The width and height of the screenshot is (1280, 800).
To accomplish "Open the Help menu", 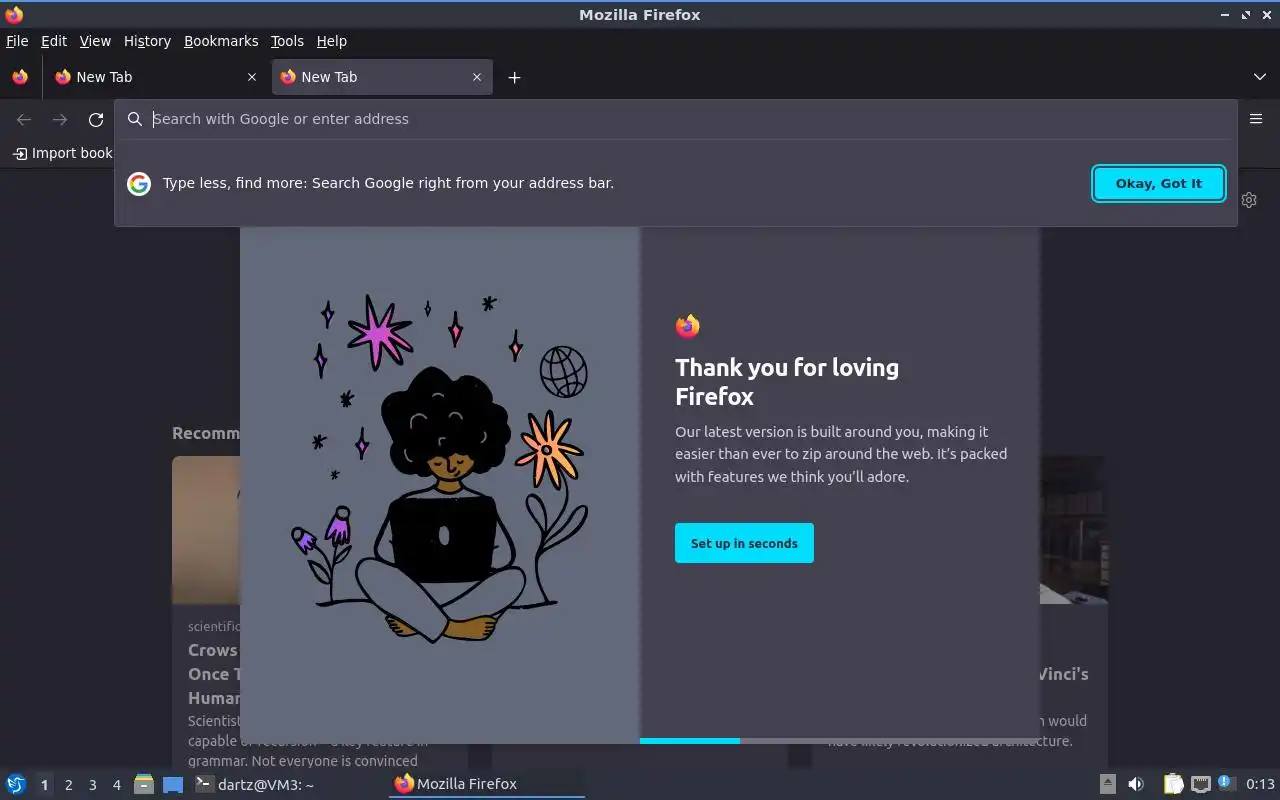I will [332, 41].
